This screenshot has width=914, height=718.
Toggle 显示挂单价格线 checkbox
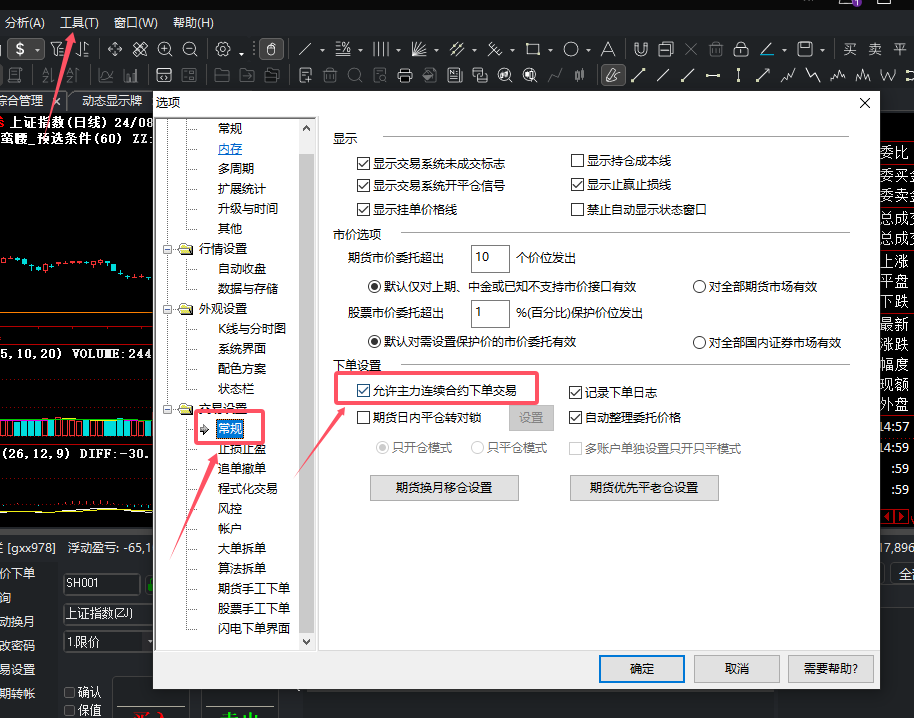click(x=364, y=209)
